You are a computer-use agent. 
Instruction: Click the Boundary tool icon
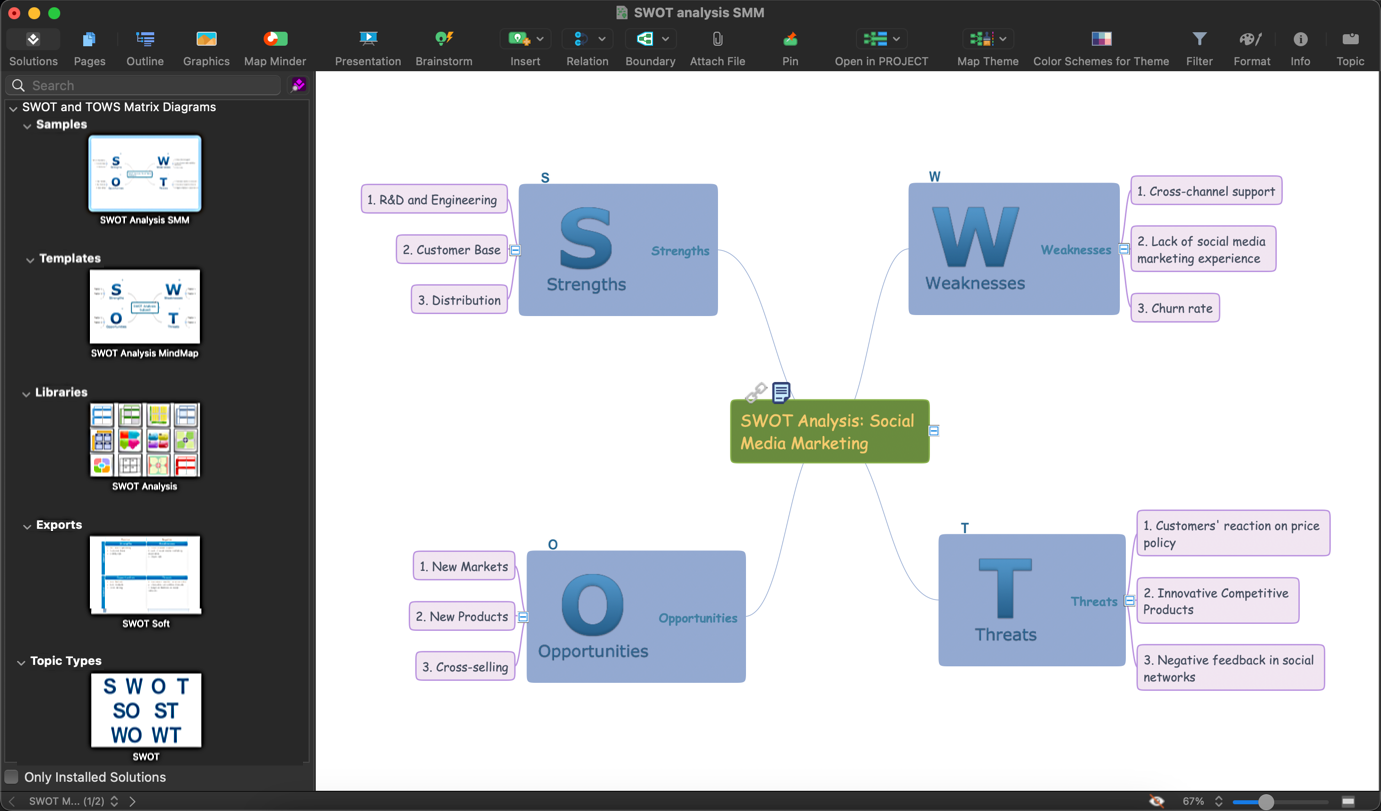point(645,39)
